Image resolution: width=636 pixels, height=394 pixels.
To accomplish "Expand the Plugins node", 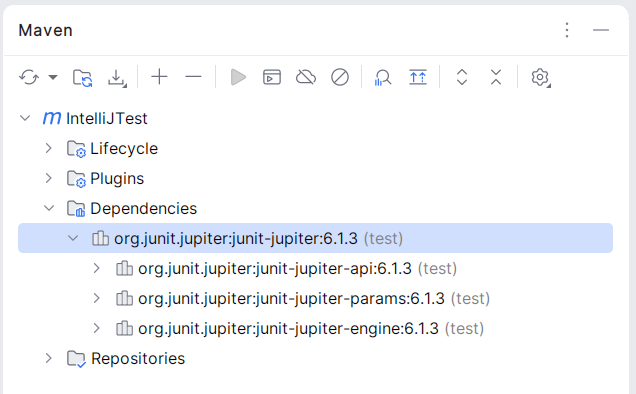I will pos(49,179).
